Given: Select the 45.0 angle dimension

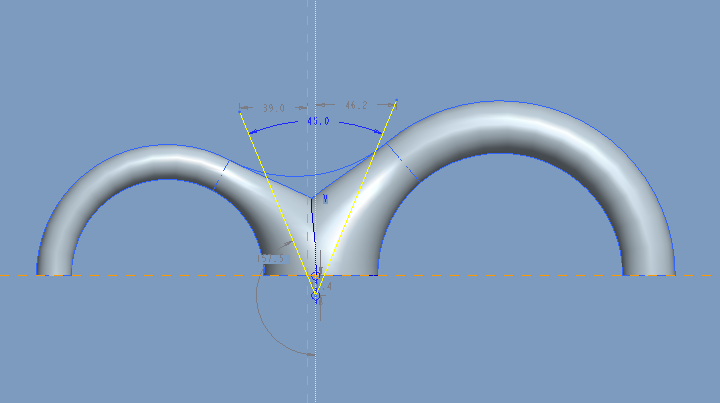Looking at the screenshot, I should pyautogui.click(x=318, y=121).
